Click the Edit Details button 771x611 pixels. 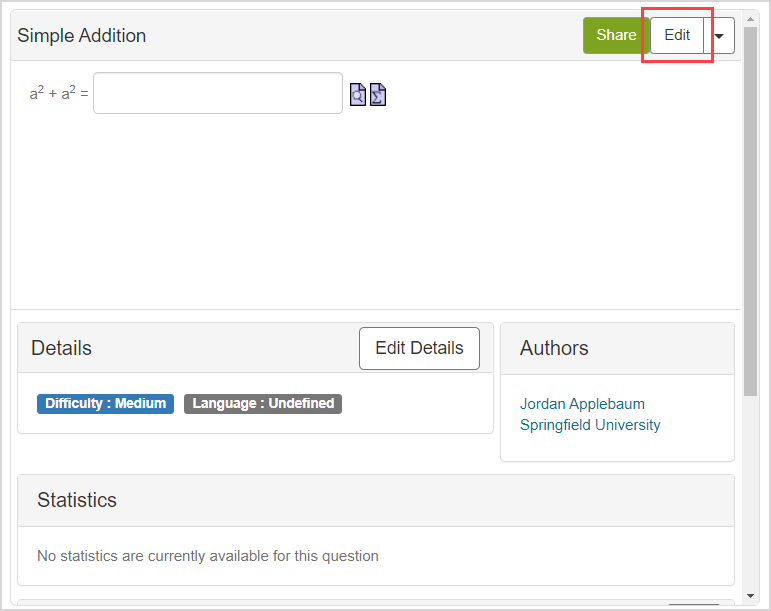click(419, 348)
